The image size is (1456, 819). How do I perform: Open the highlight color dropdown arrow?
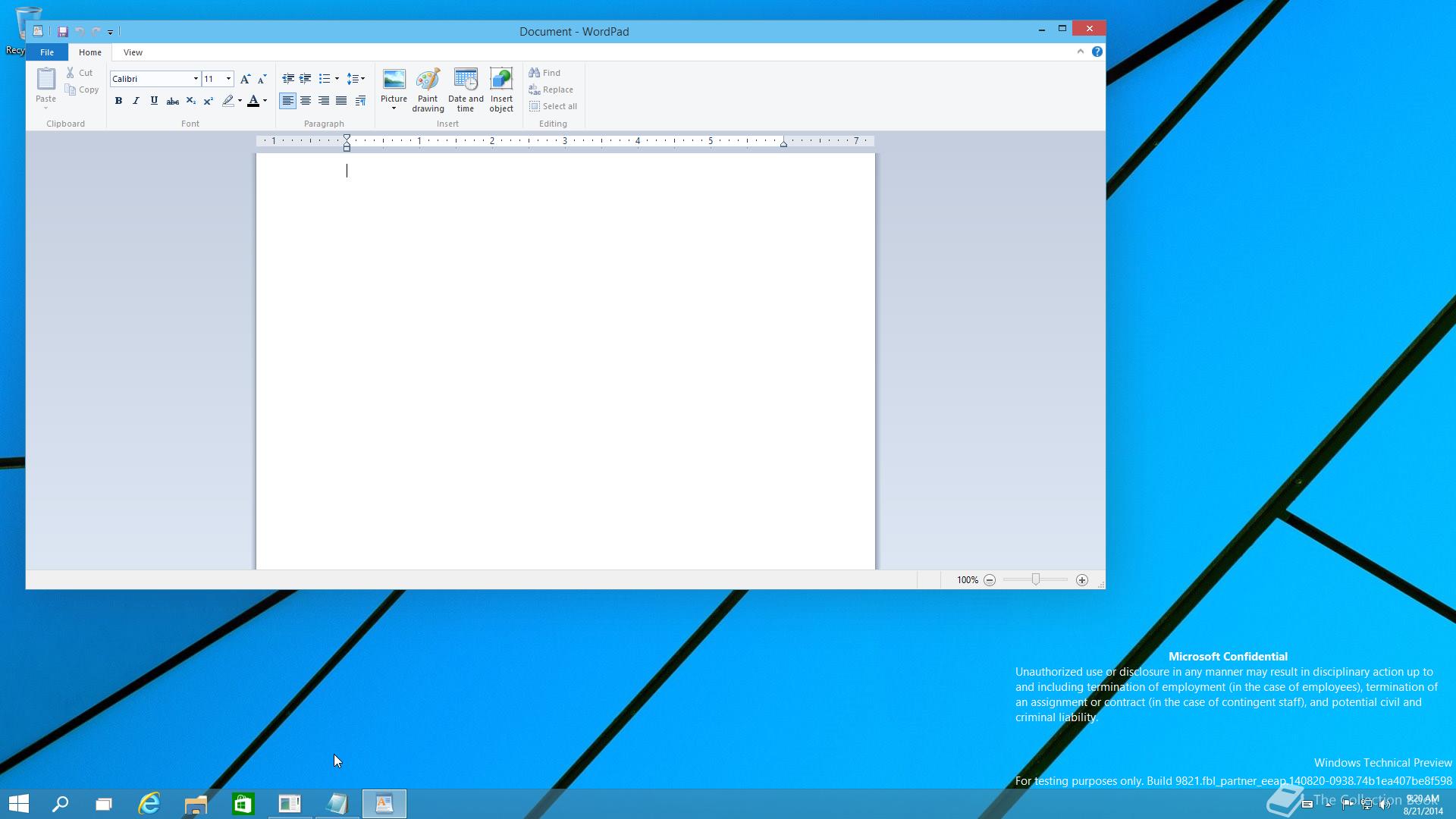pos(240,101)
